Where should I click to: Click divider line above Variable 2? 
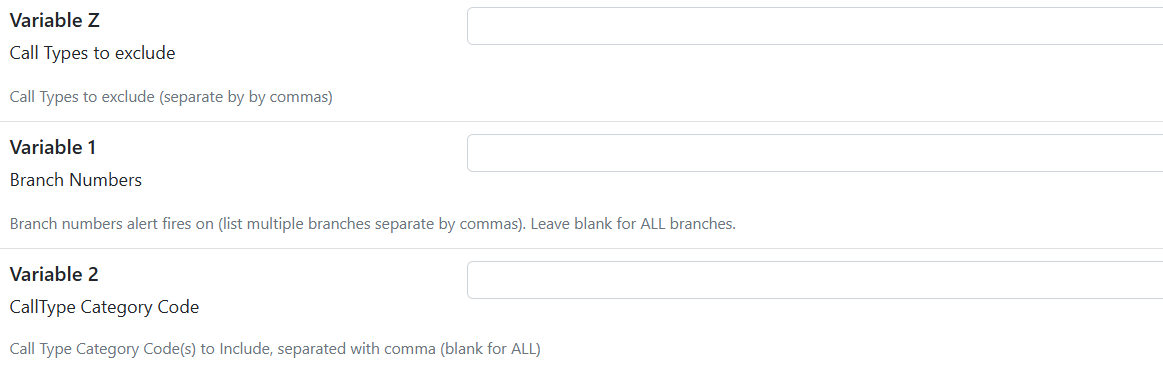point(582,248)
